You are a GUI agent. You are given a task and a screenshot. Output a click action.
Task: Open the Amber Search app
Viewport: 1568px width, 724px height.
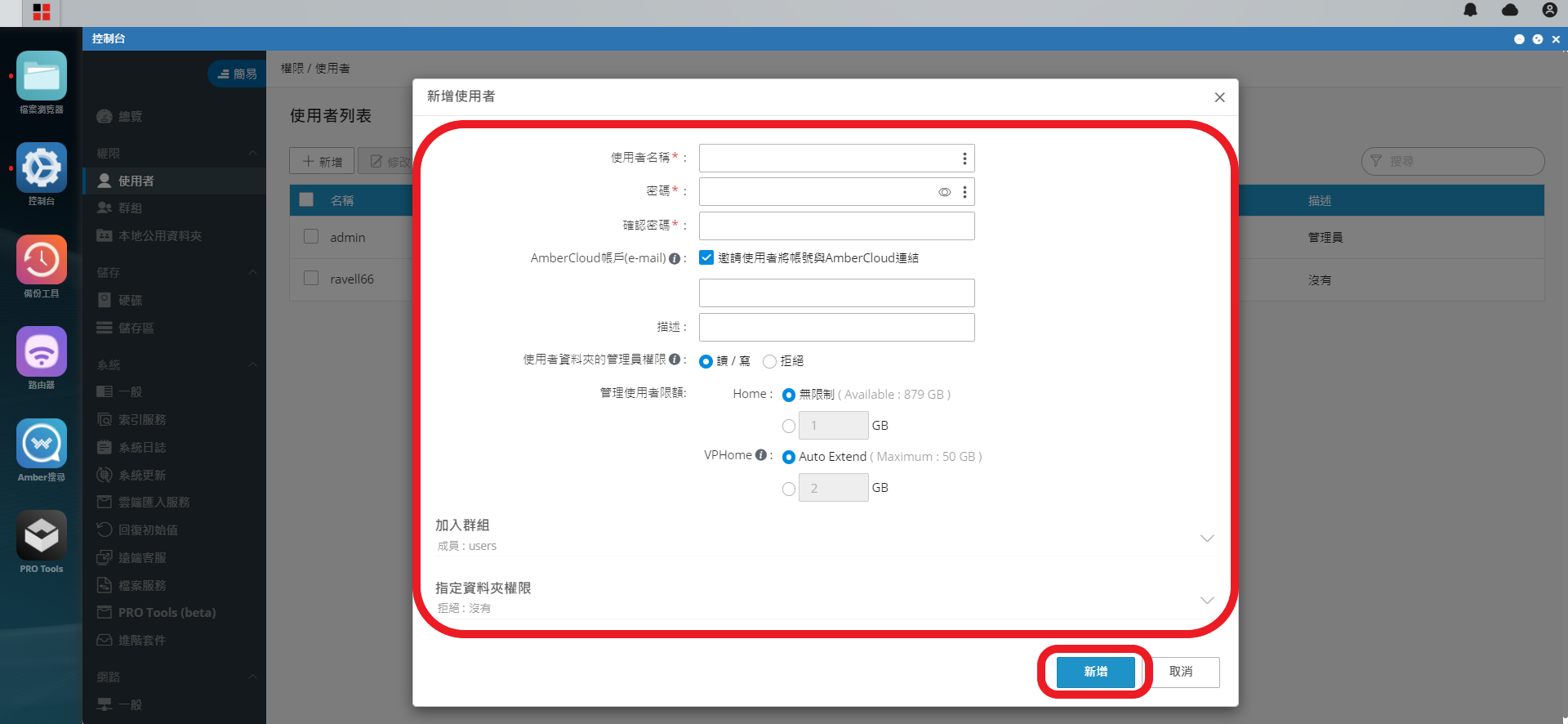(42, 444)
